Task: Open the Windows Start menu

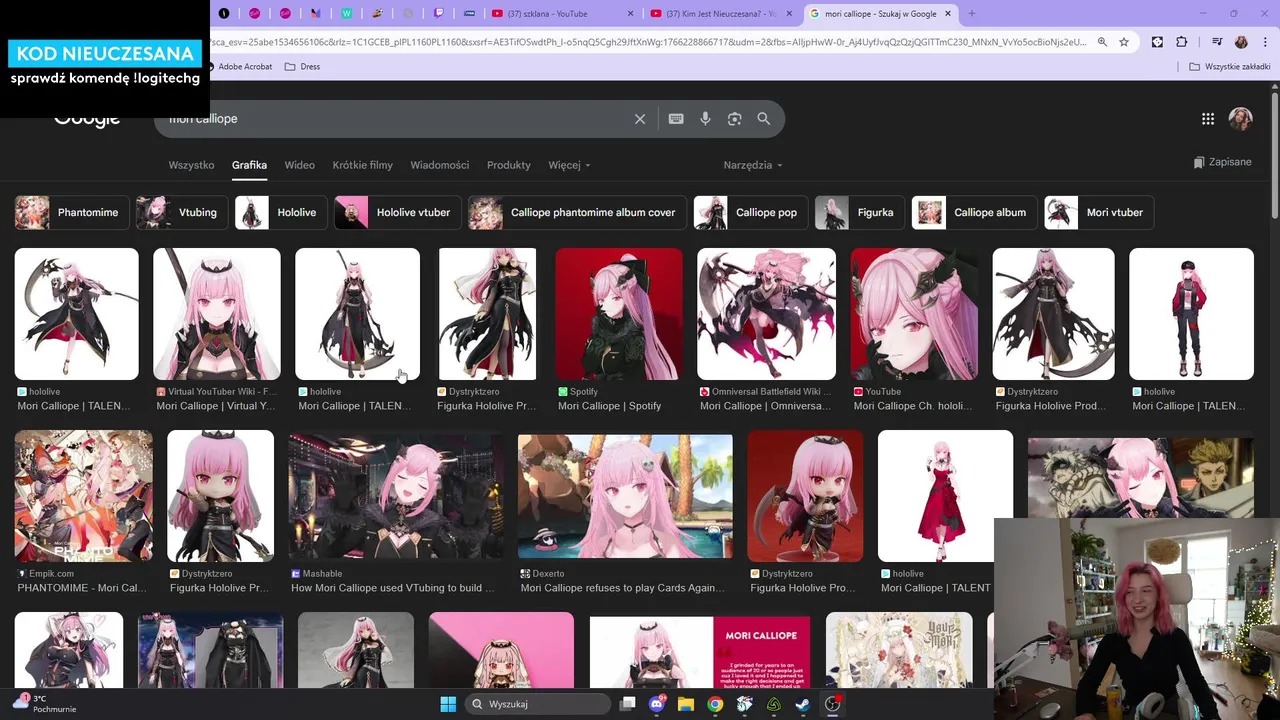Action: coord(448,704)
